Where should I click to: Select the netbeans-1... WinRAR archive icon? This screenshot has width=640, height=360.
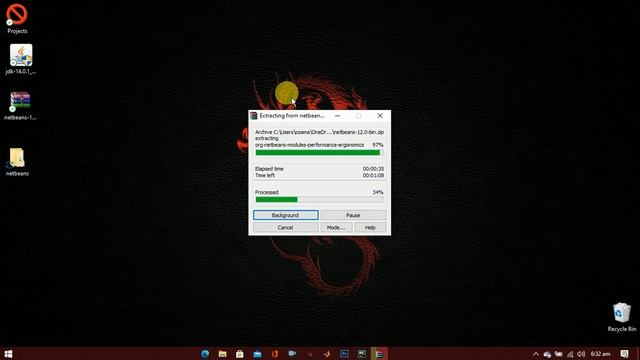(20, 105)
